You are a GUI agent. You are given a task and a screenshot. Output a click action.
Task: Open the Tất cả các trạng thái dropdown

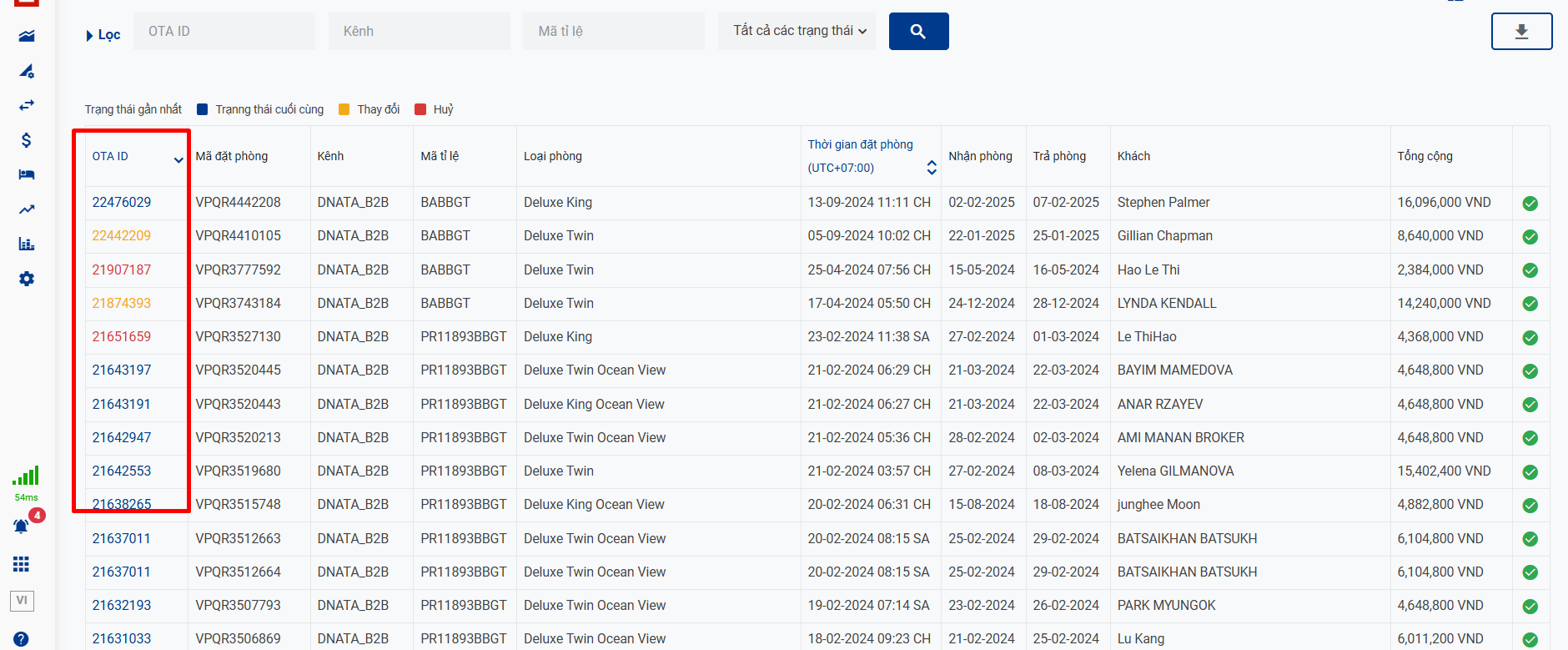click(x=797, y=32)
